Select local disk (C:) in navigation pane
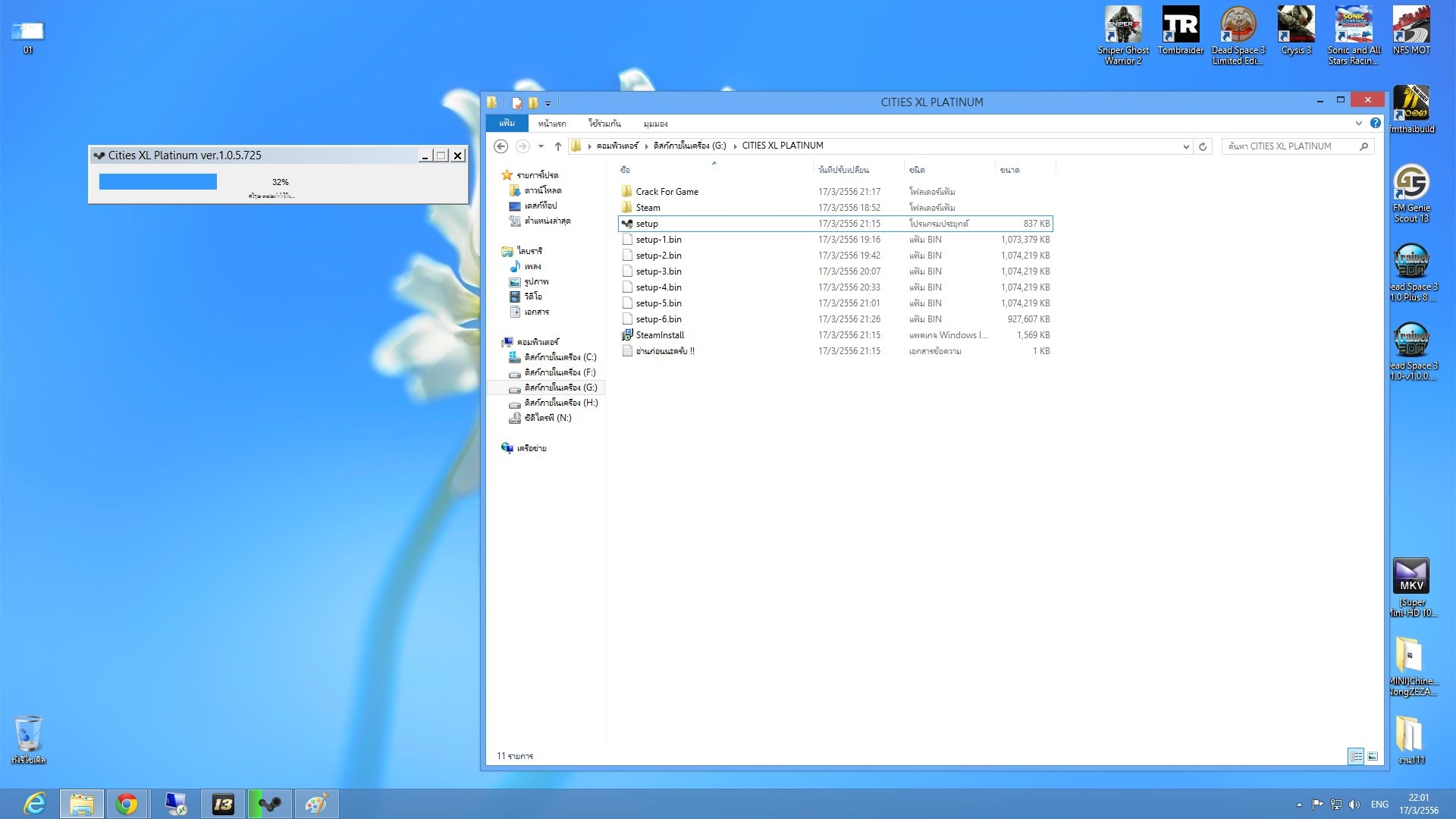Viewport: 1456px width, 819px height. tap(560, 357)
